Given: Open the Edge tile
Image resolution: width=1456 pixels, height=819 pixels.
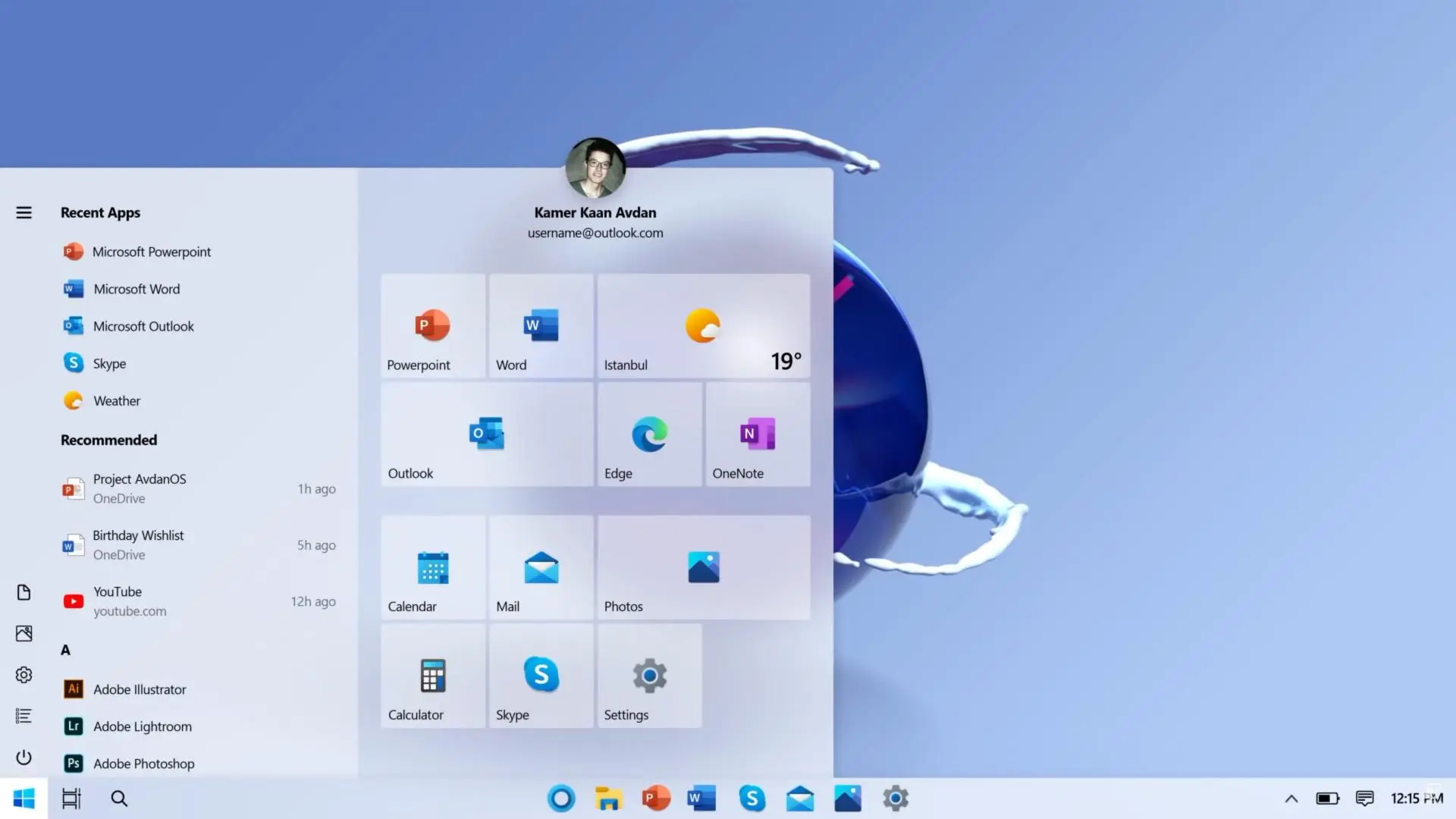Looking at the screenshot, I should tap(650, 435).
